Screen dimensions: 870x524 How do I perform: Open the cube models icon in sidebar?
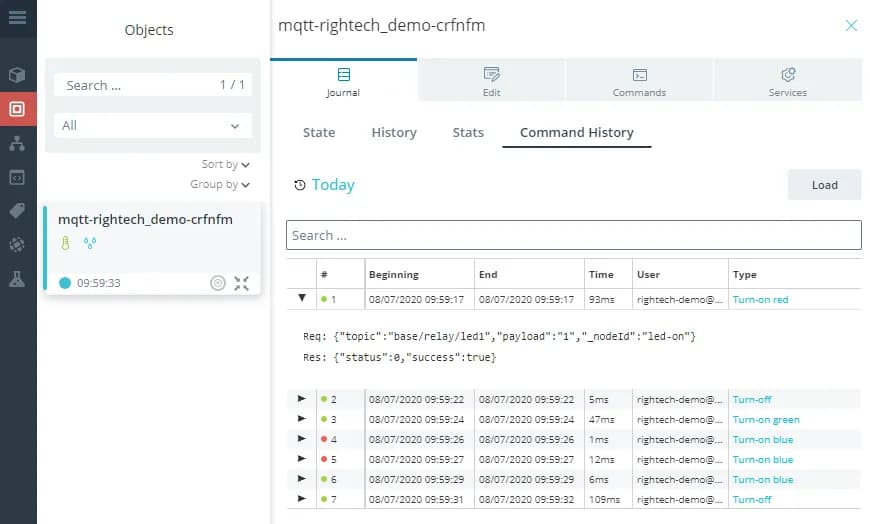point(17,75)
